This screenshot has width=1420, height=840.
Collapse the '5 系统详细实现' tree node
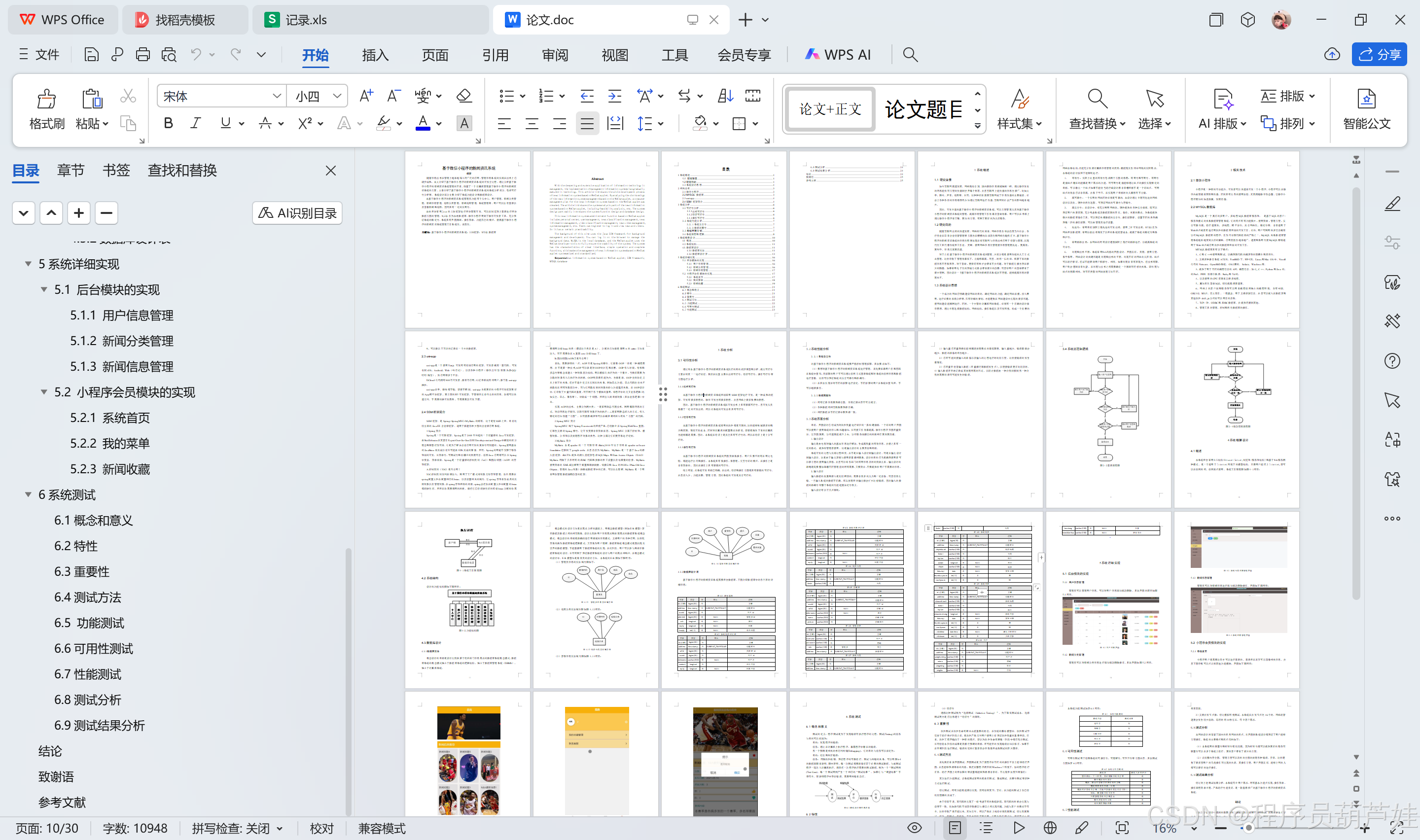coord(28,264)
